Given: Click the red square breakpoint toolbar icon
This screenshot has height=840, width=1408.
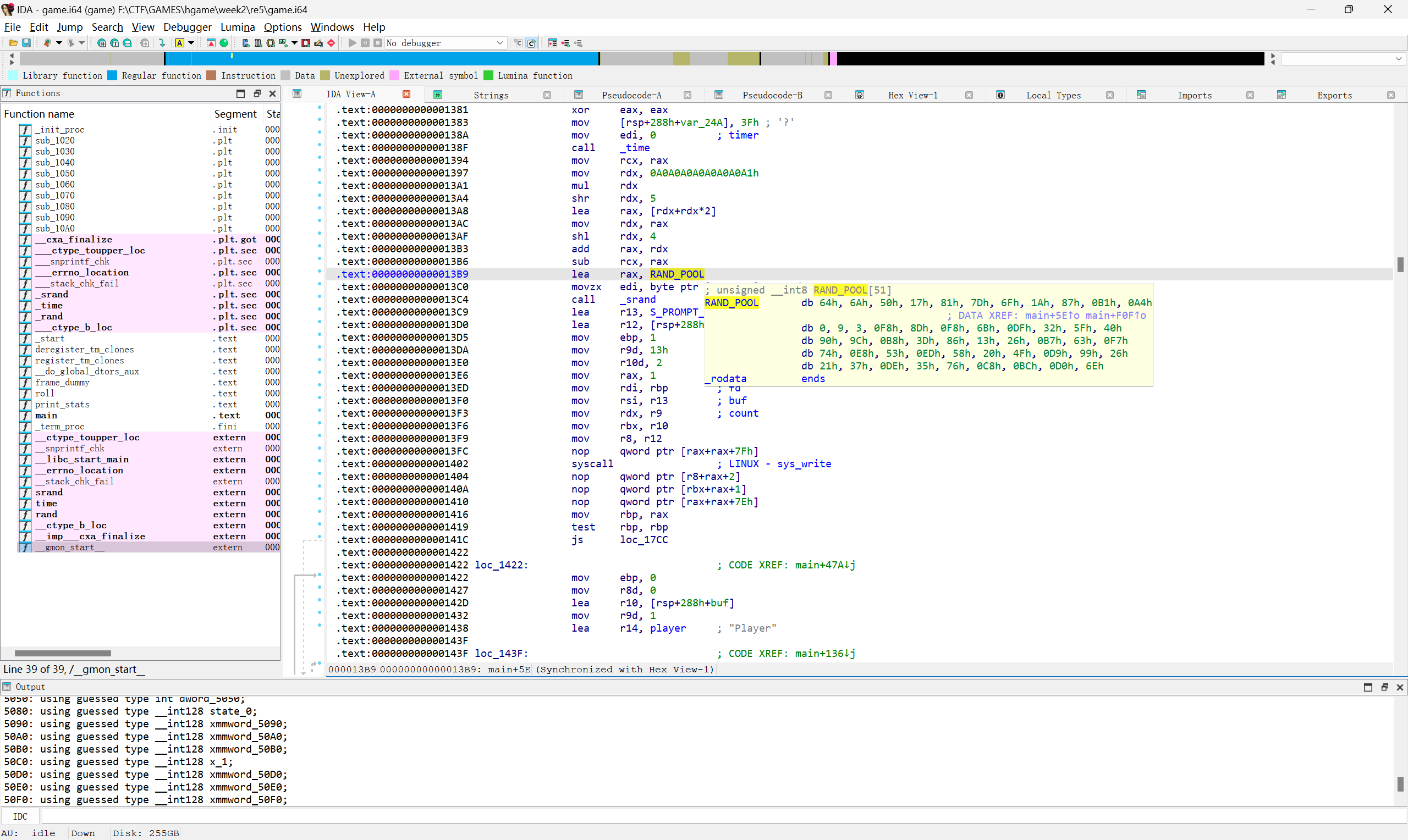Looking at the screenshot, I should [306, 43].
